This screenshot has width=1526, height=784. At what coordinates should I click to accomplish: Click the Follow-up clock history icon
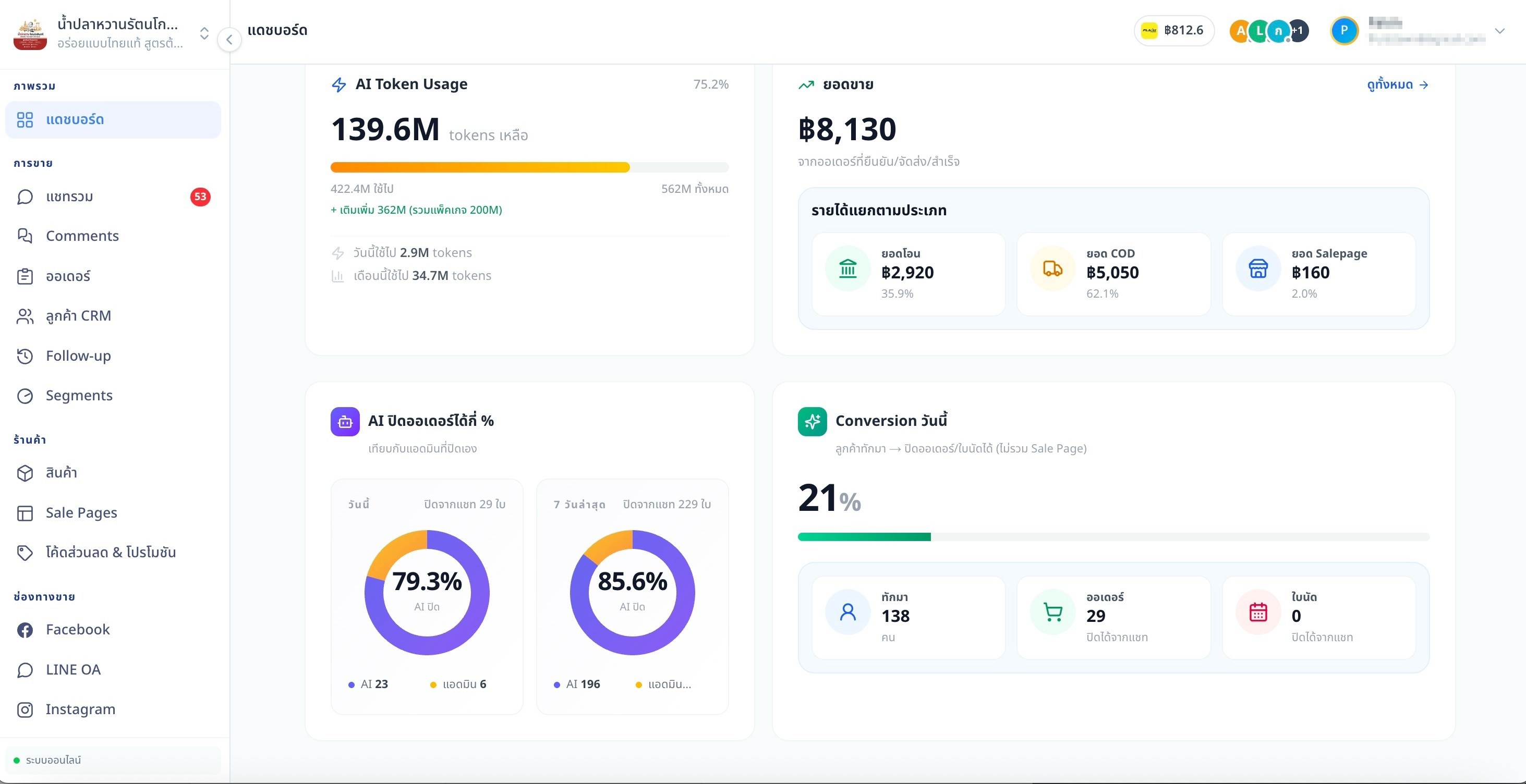[x=25, y=356]
